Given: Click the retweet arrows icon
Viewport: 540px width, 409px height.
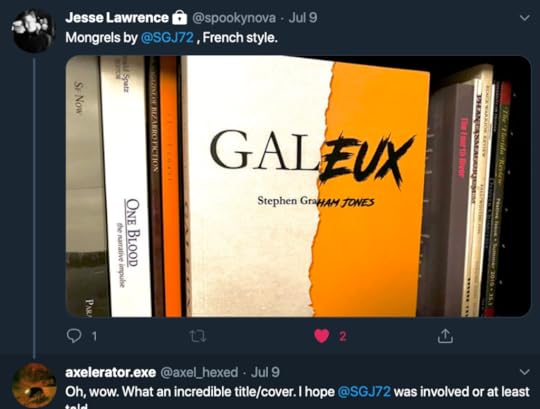Looking at the screenshot, I should click(x=198, y=336).
